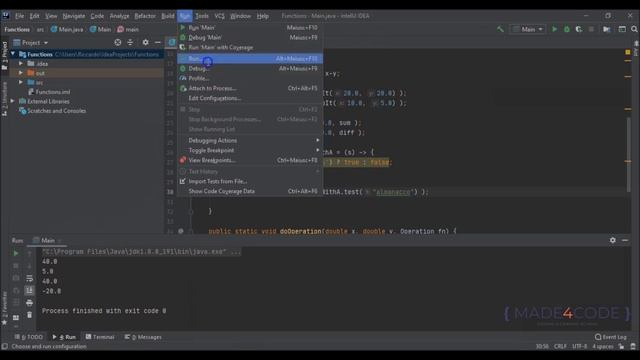Open the VCS menu
This screenshot has height=360, width=640.
(x=220, y=16)
